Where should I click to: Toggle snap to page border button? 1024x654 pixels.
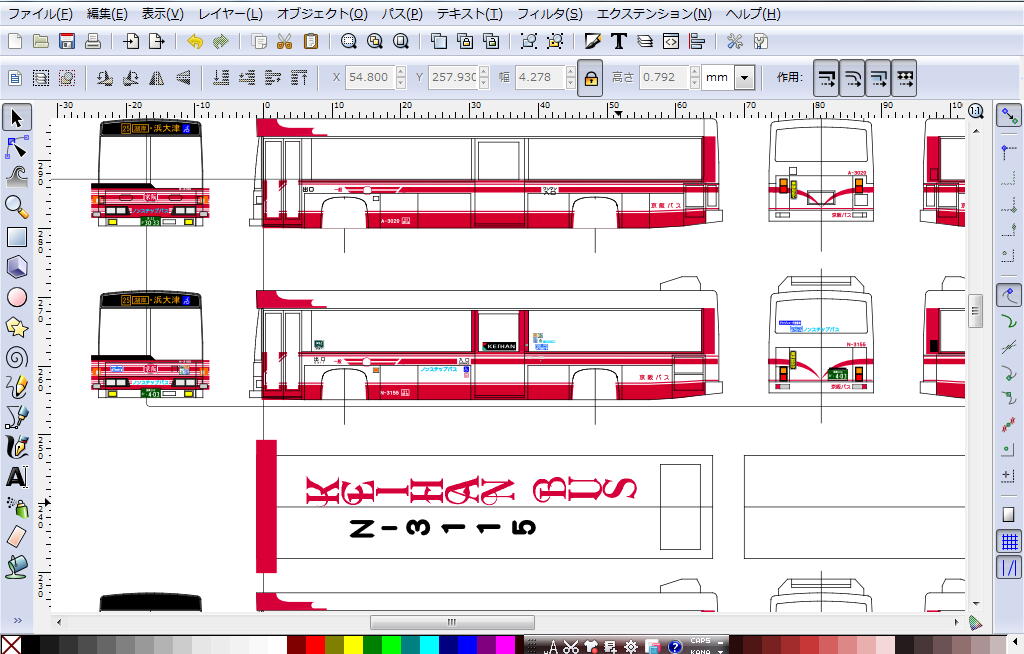[x=1009, y=514]
